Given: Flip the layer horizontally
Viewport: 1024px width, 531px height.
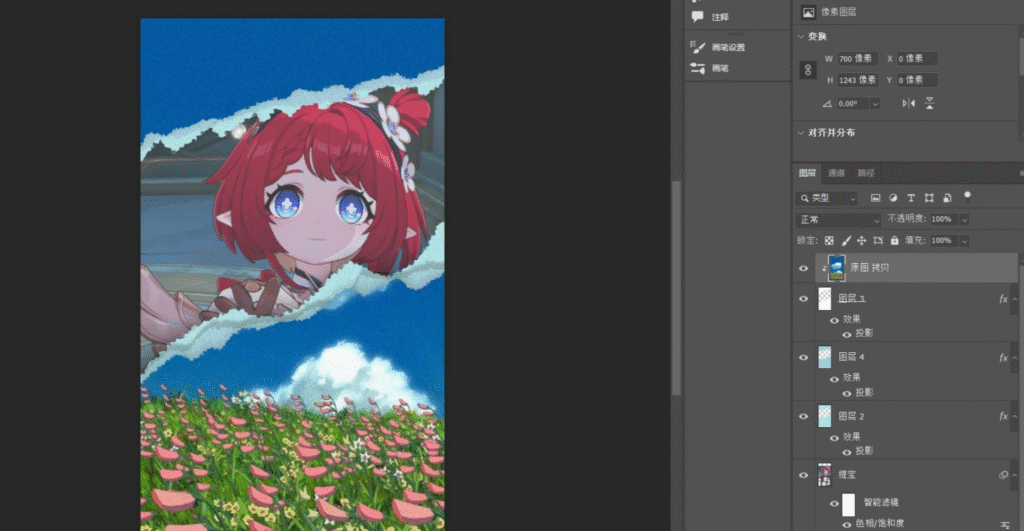Looking at the screenshot, I should (x=908, y=103).
